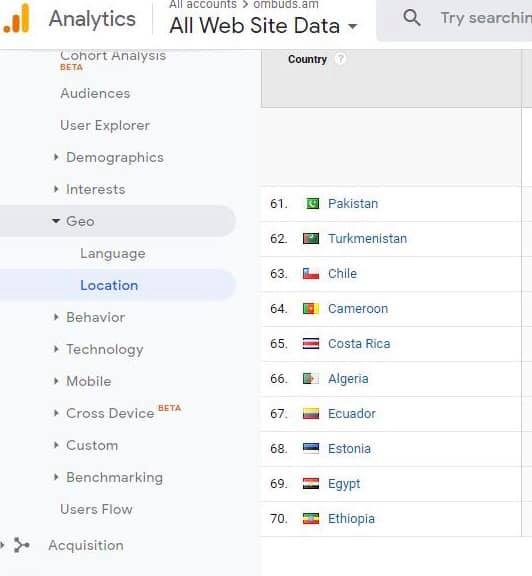Click the Chile flag icon
This screenshot has width=532, height=576.
[311, 273]
